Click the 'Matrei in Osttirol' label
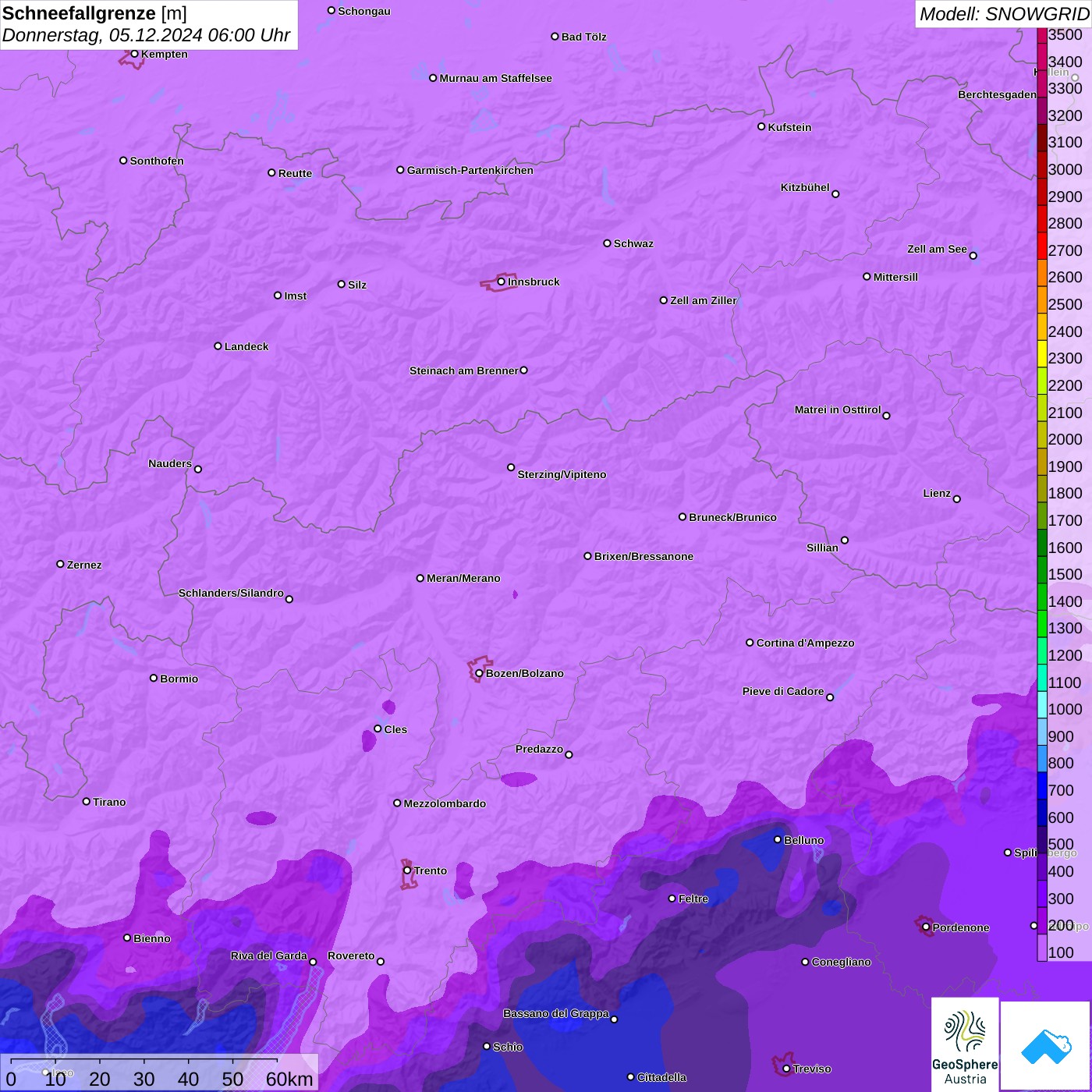The height and width of the screenshot is (1092, 1092). click(838, 409)
